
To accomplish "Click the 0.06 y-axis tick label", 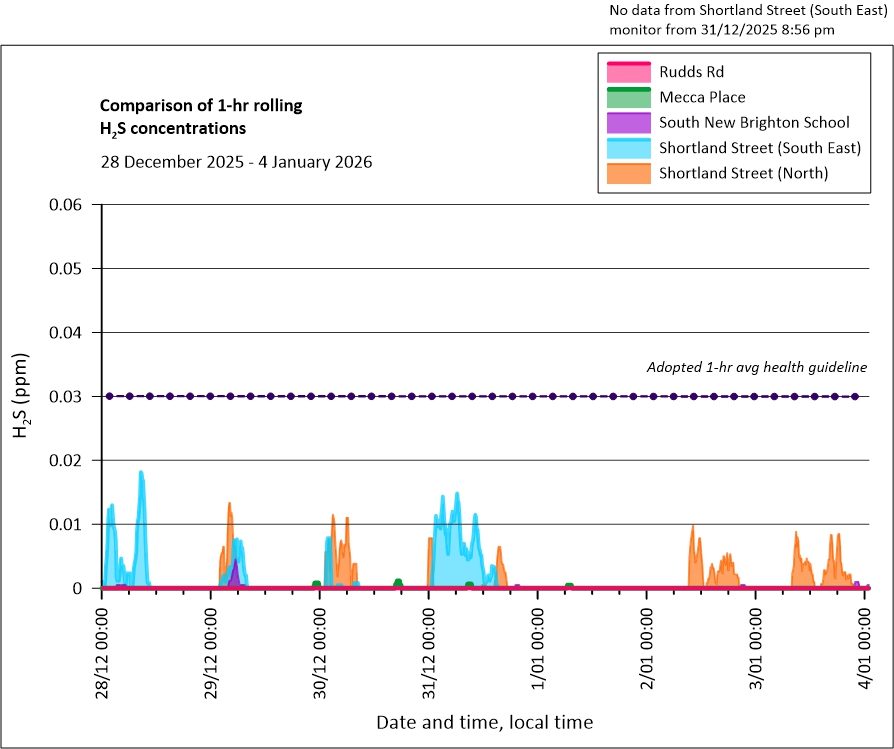I will tap(67, 205).
